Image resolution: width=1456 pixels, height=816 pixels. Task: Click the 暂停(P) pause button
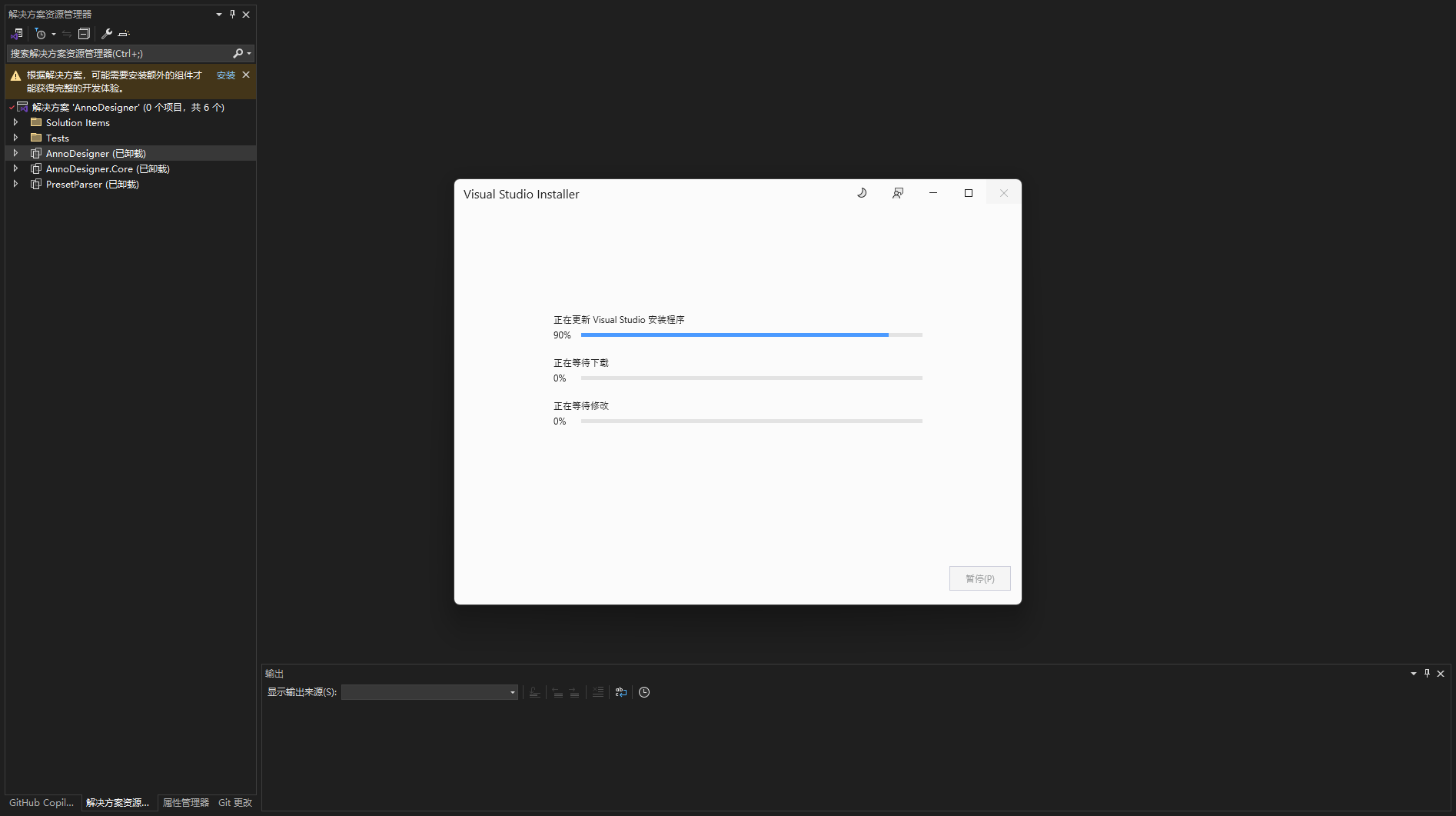[x=980, y=578]
